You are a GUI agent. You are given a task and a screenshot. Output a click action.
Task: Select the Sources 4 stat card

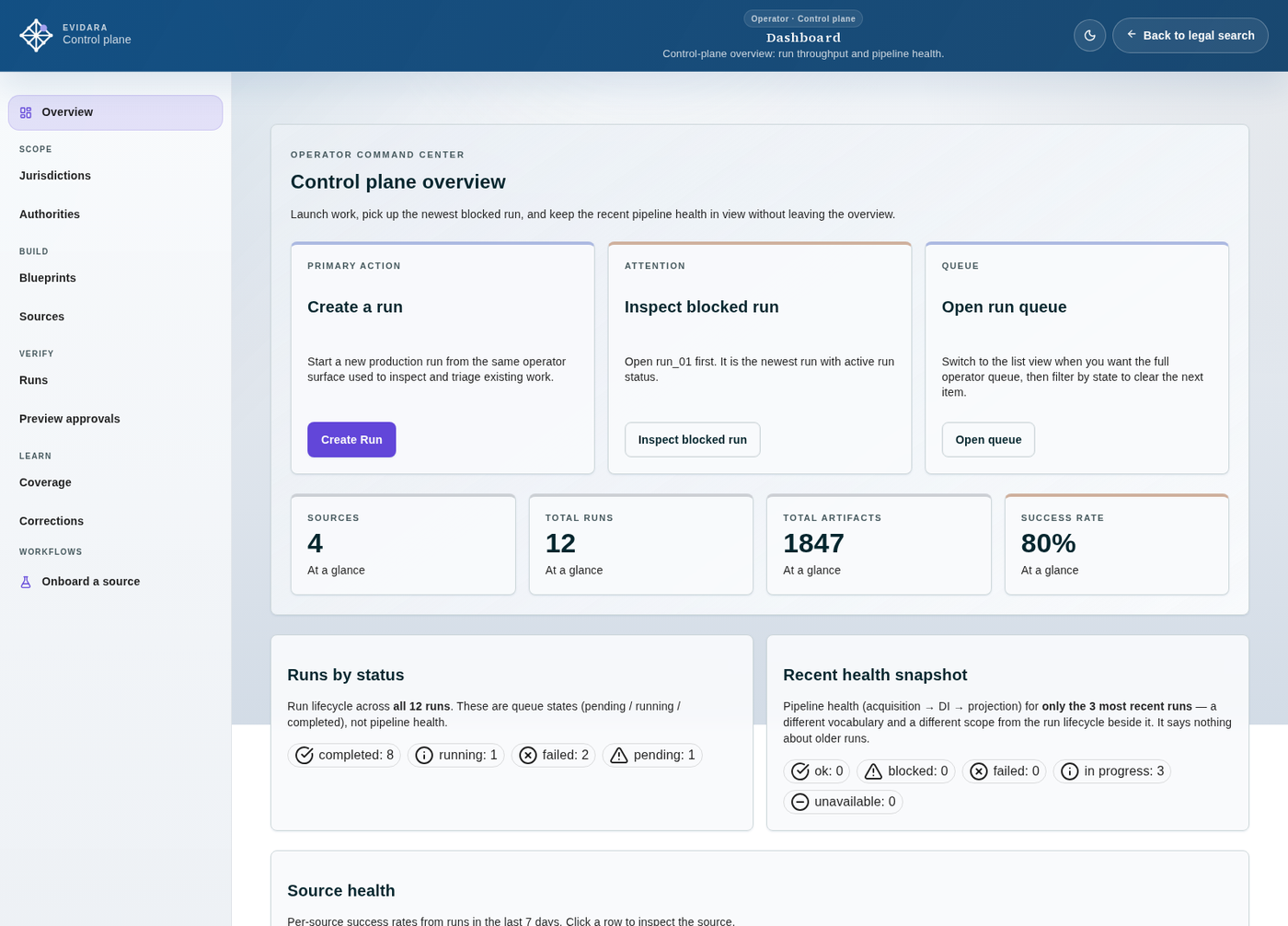[x=403, y=545]
